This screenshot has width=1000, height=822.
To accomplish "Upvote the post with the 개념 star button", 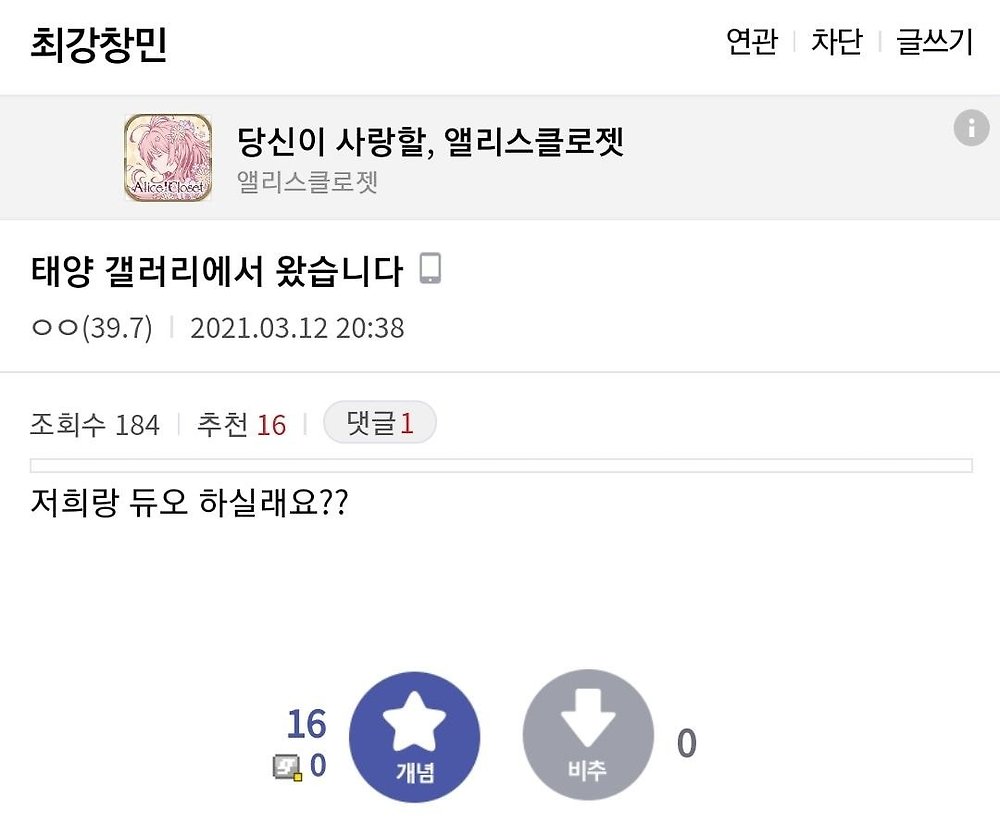I will (414, 736).
